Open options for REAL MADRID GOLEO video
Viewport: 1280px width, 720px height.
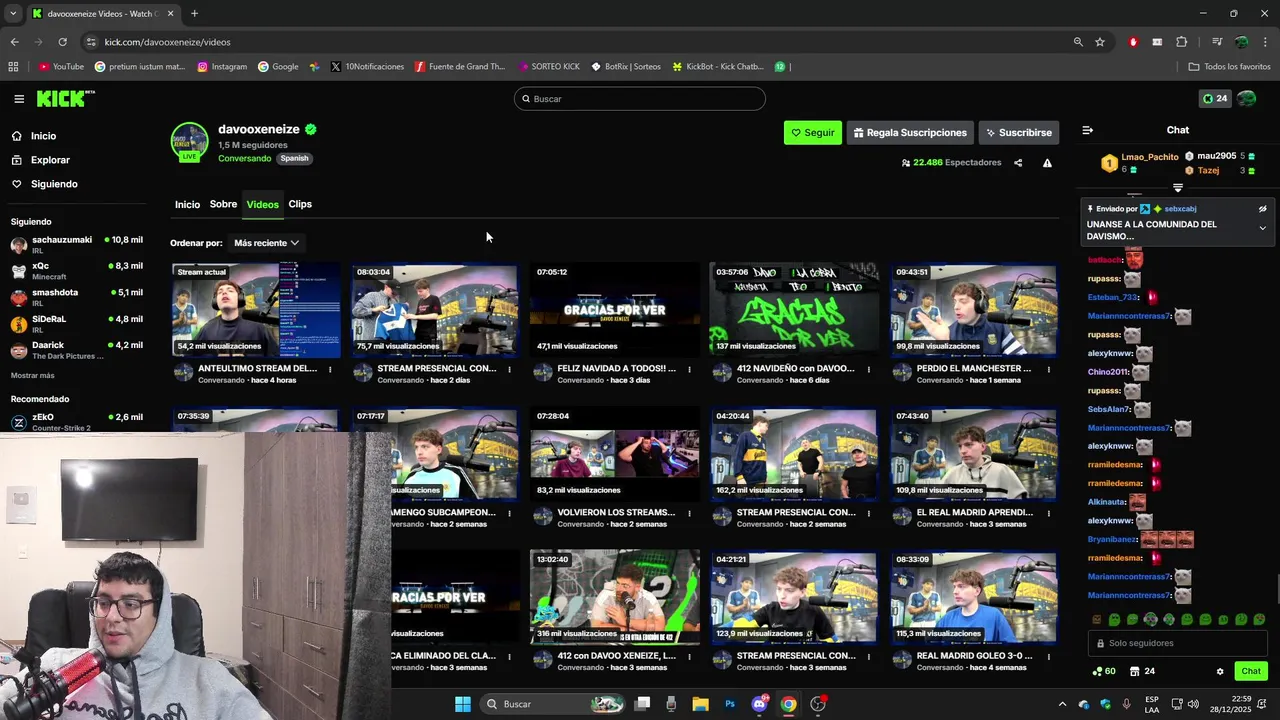click(1048, 657)
